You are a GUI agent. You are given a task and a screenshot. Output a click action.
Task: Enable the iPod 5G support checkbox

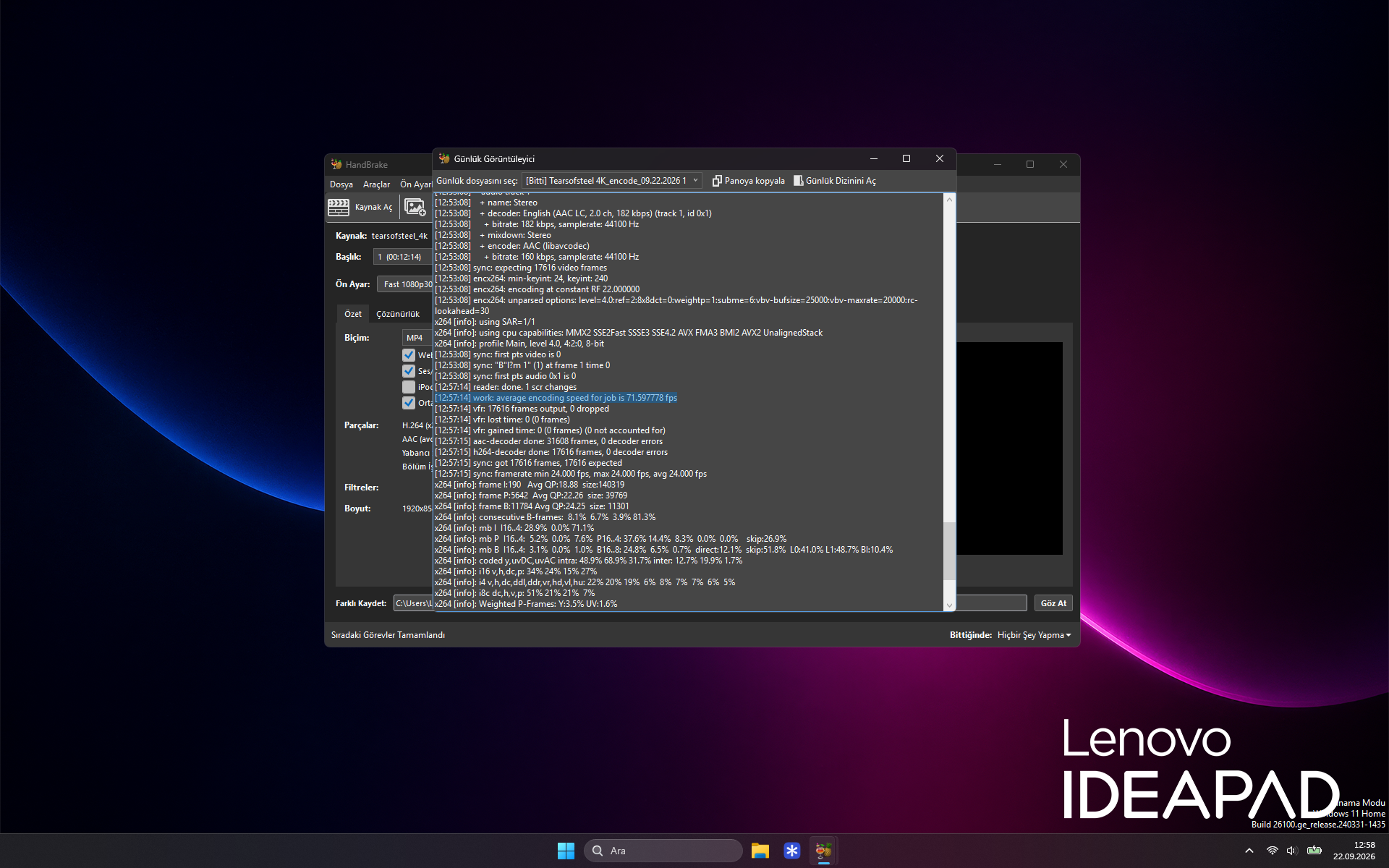tap(409, 387)
